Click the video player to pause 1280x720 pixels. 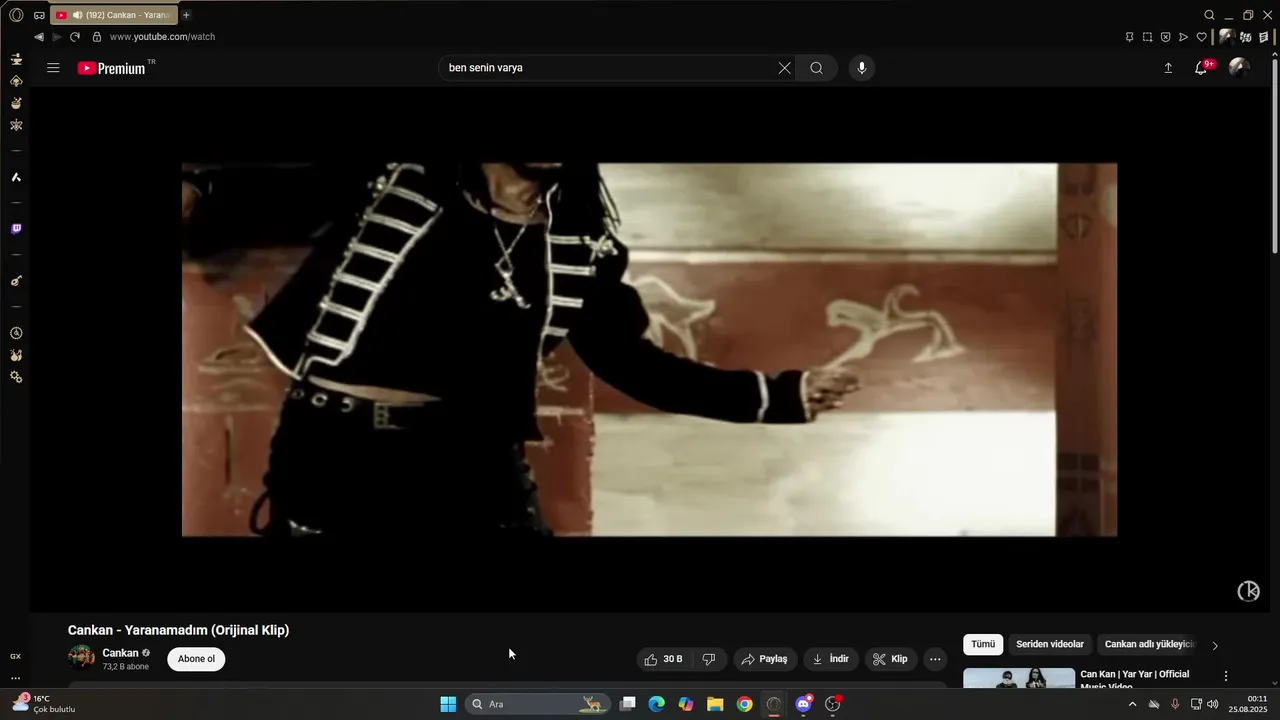[649, 349]
